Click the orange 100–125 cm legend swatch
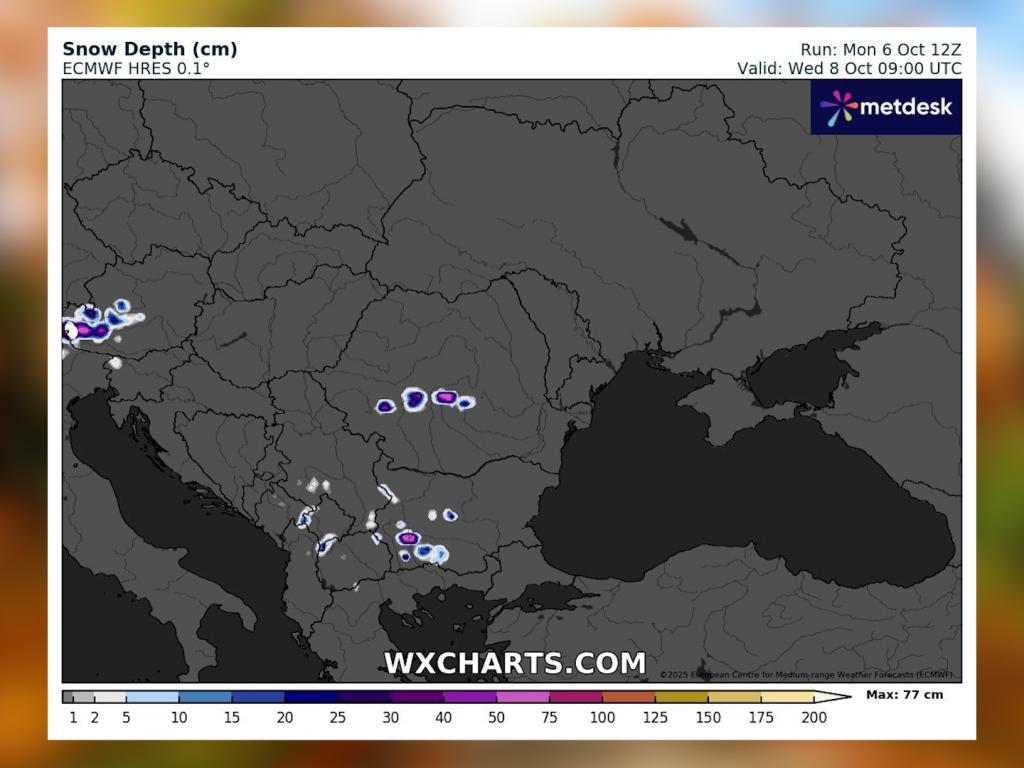 click(628, 697)
